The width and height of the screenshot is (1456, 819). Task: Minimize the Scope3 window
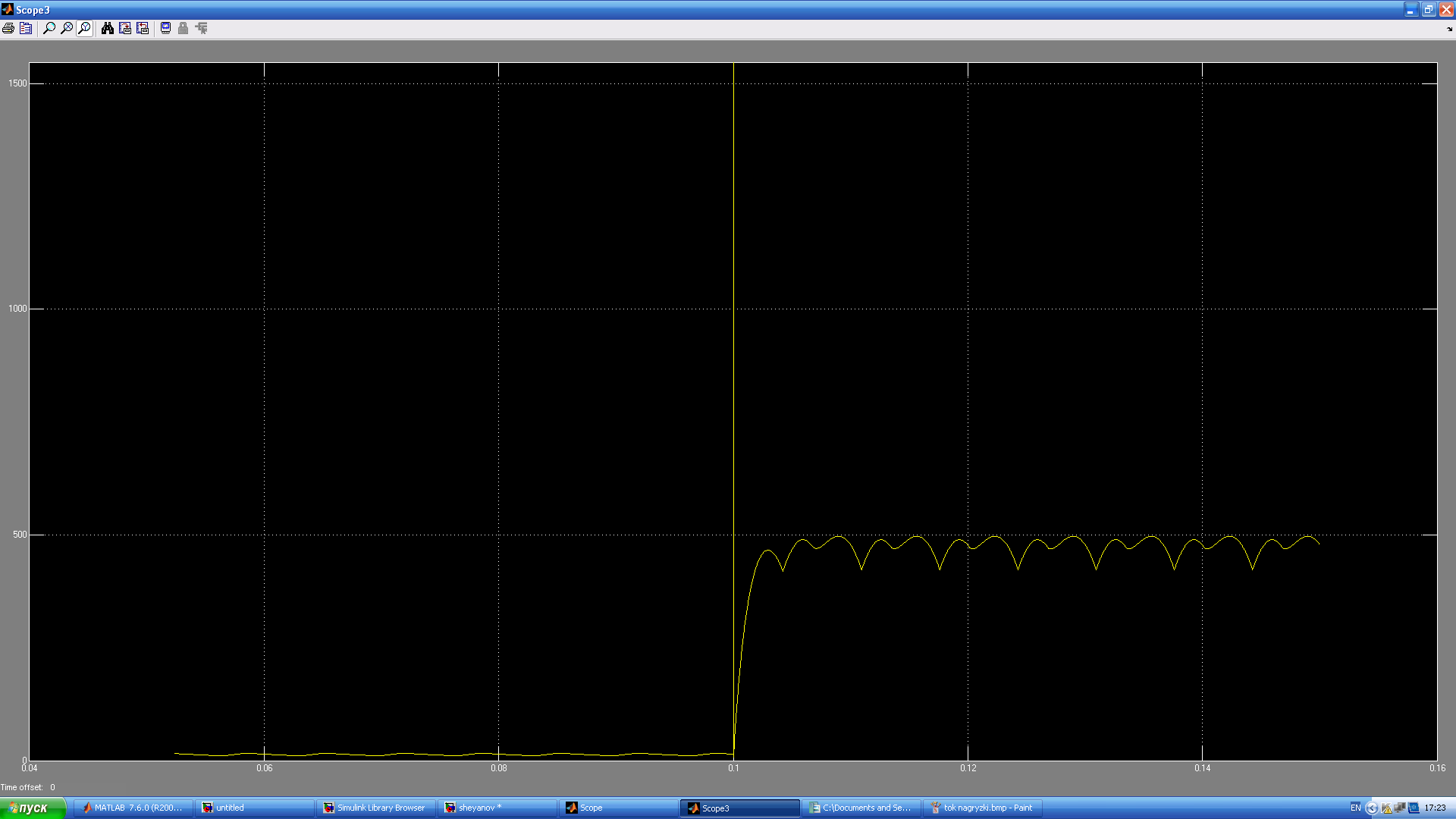[x=1410, y=10]
